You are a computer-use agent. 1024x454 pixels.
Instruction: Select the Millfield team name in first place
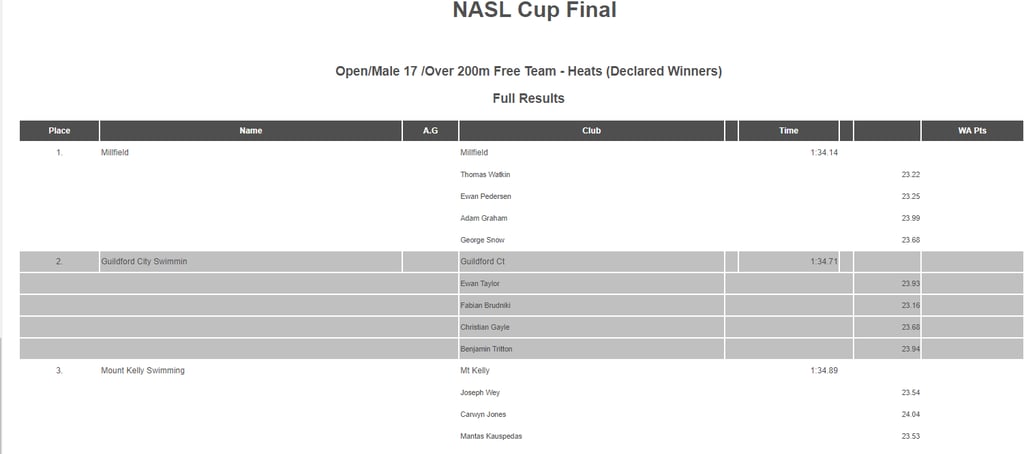[x=115, y=153]
